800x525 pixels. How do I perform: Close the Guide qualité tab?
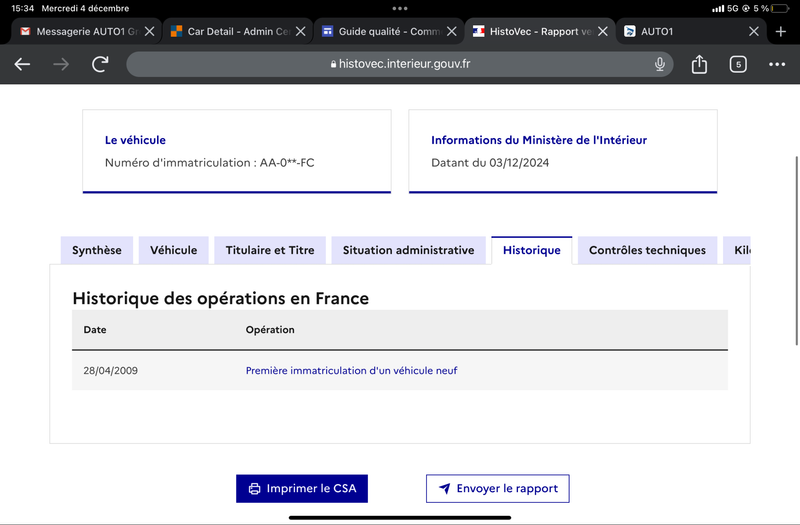coord(452,32)
